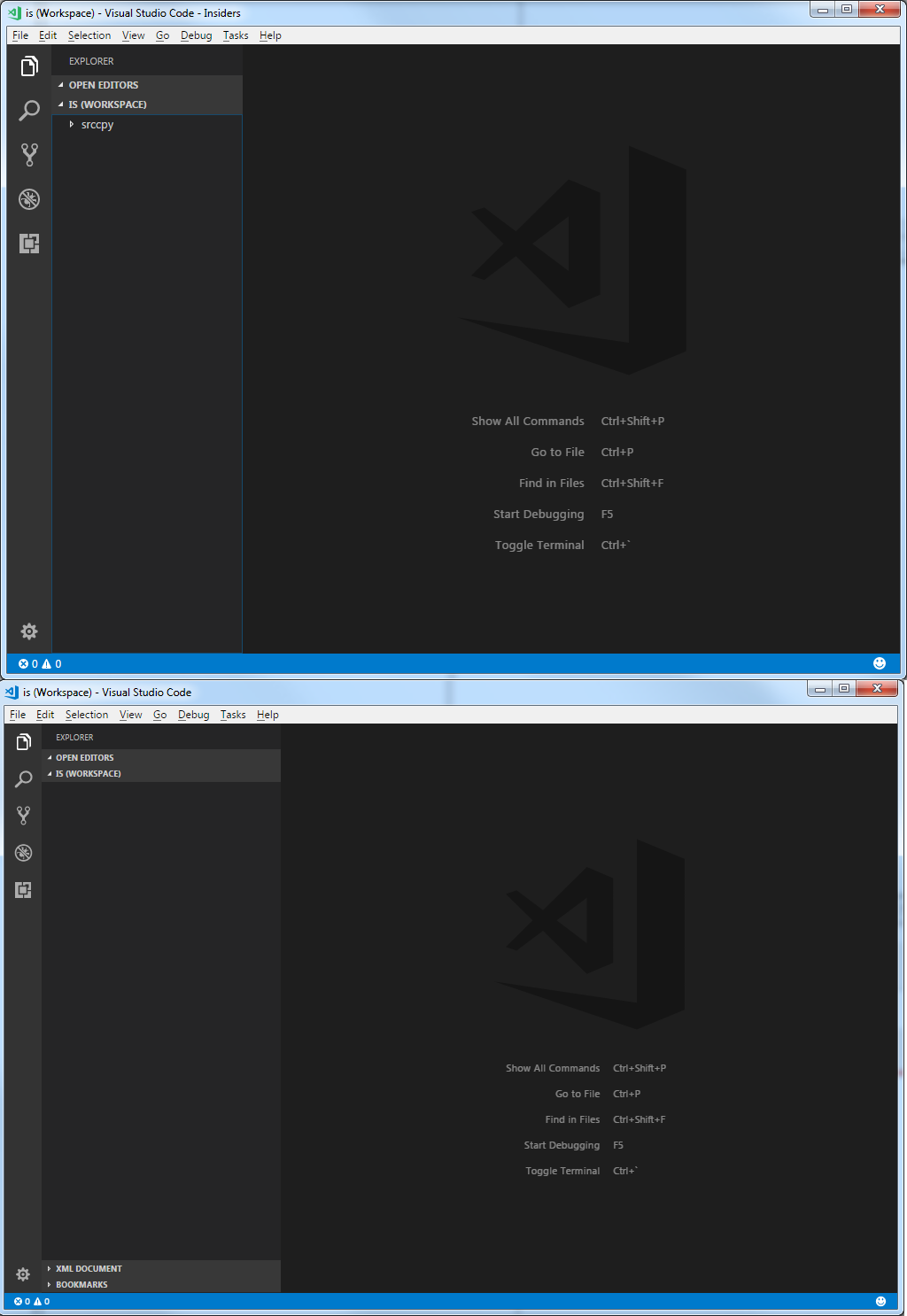This screenshot has height=1316, width=907.
Task: Open the Debug view sidebar
Action: (29, 199)
